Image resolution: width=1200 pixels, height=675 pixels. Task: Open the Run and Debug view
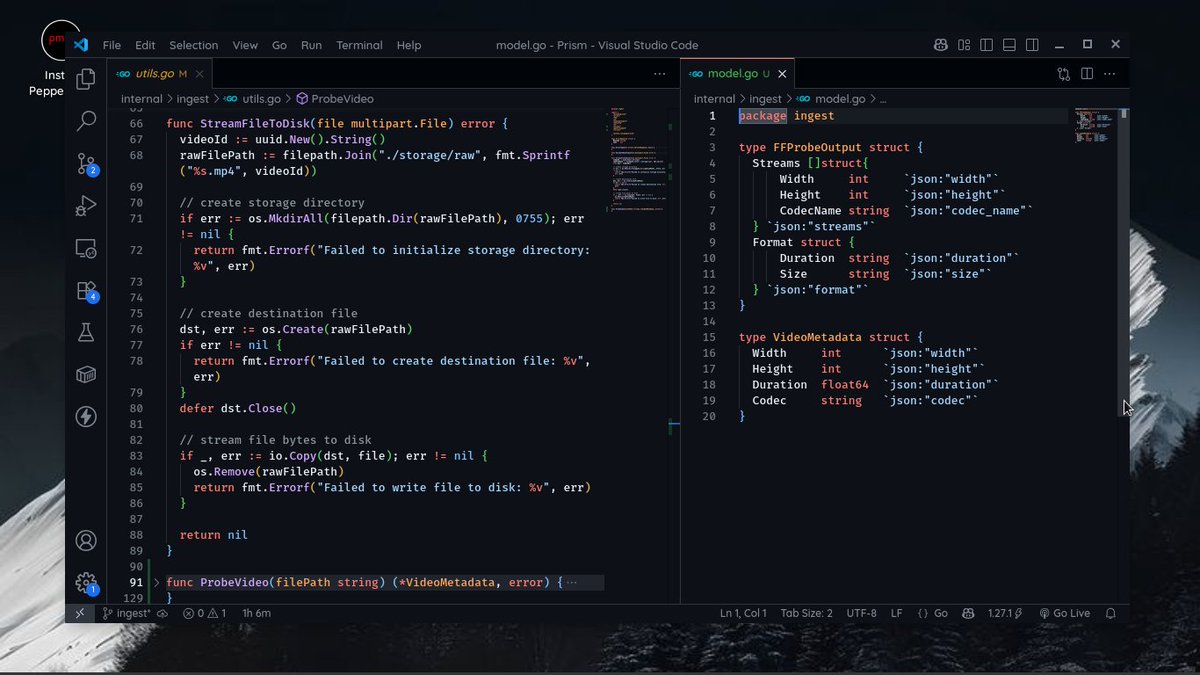[x=86, y=206]
